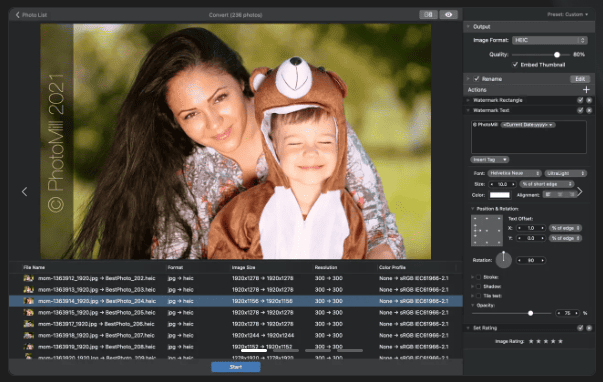Increase the Opacity percent value
Image resolution: width=603 pixels, height=382 pixels.
pyautogui.click(x=576, y=313)
